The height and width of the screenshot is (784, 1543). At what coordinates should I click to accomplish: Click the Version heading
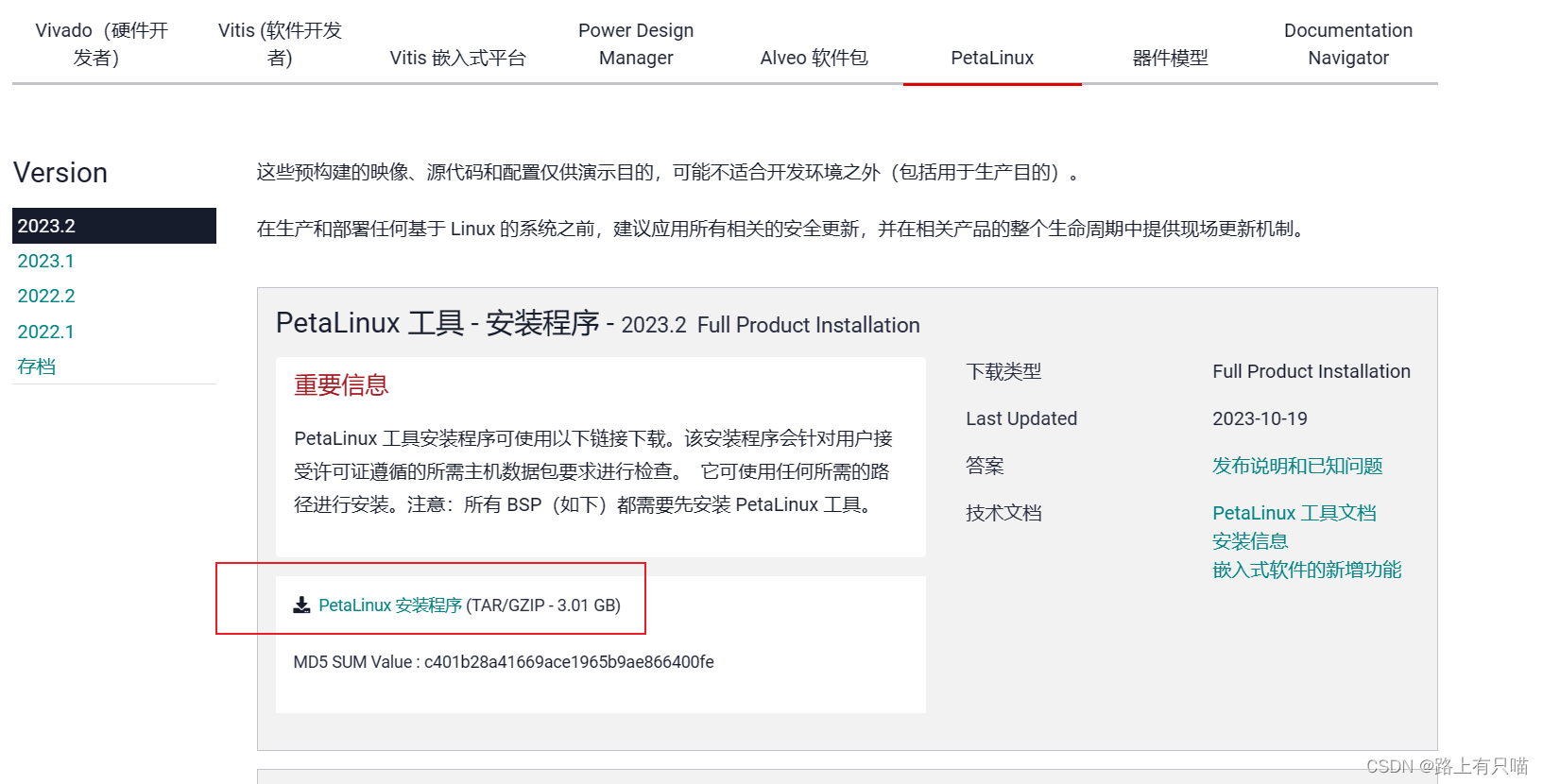coord(60,173)
